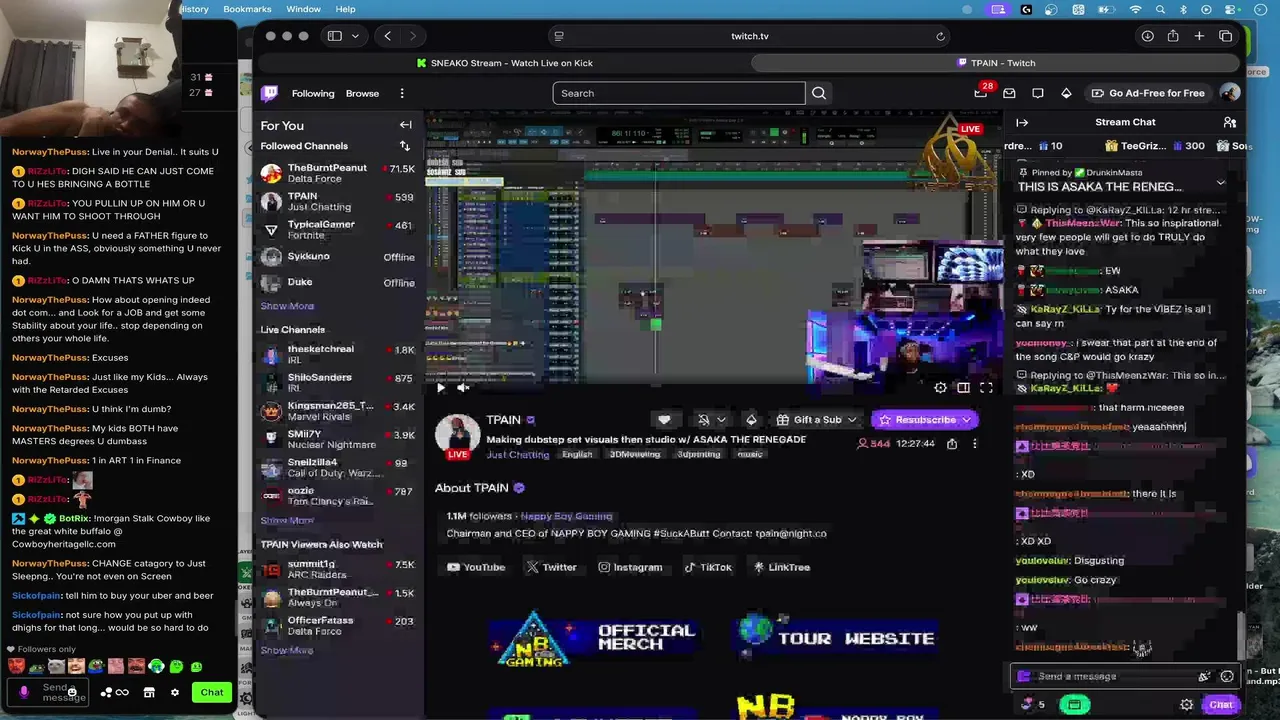Open the Safari sidebar toggle
Screen dimensions: 1280x720
tap(335, 36)
